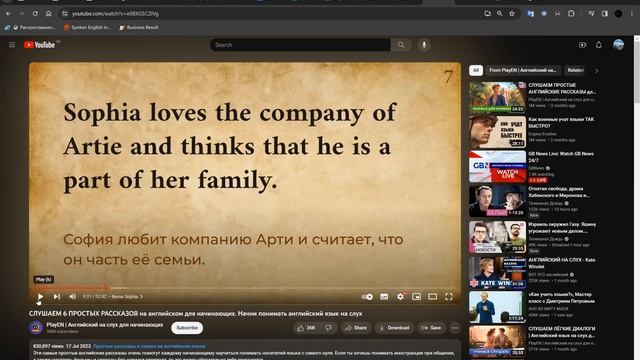Click the Download button
640x360 pixels.
point(394,328)
